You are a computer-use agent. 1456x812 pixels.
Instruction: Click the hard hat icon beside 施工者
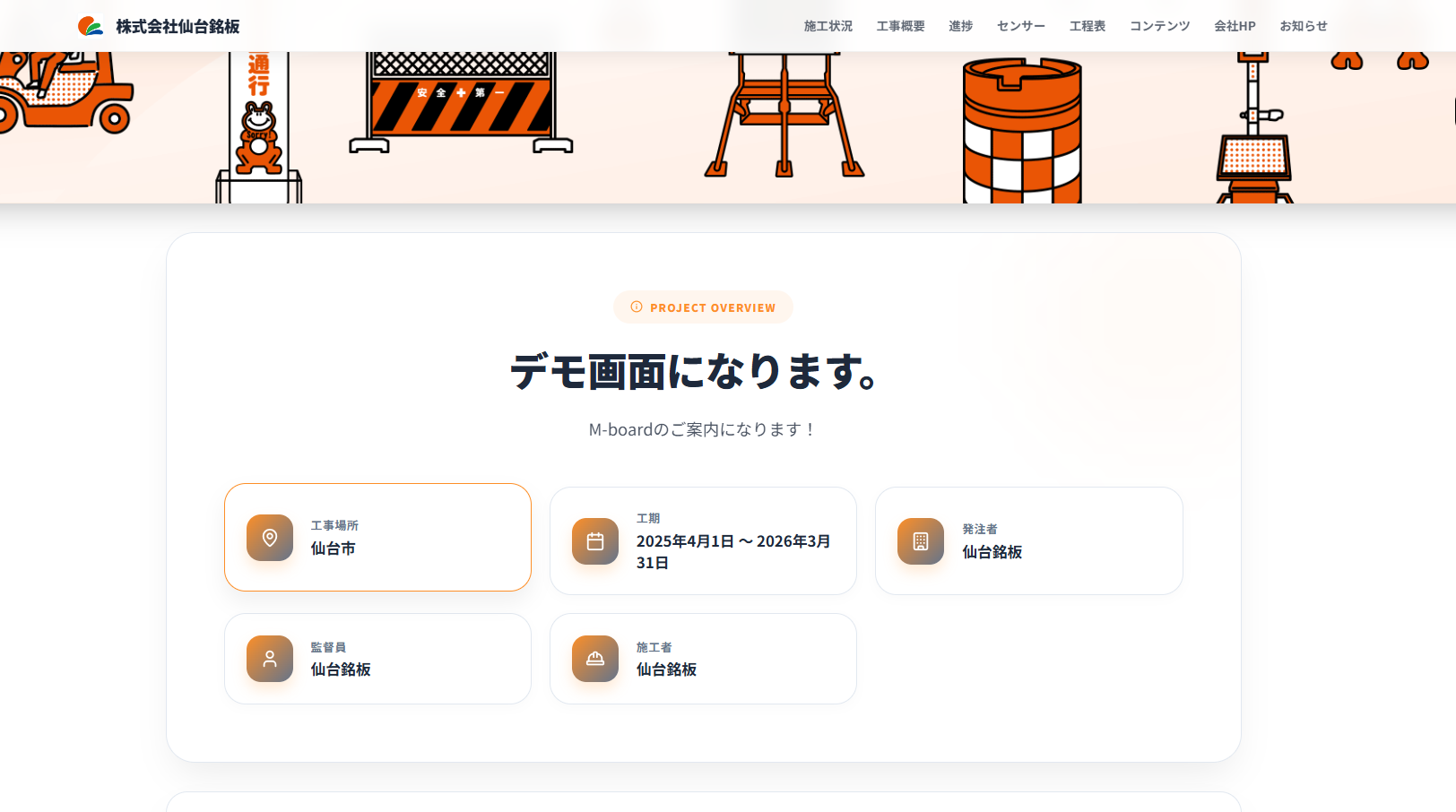(x=595, y=659)
